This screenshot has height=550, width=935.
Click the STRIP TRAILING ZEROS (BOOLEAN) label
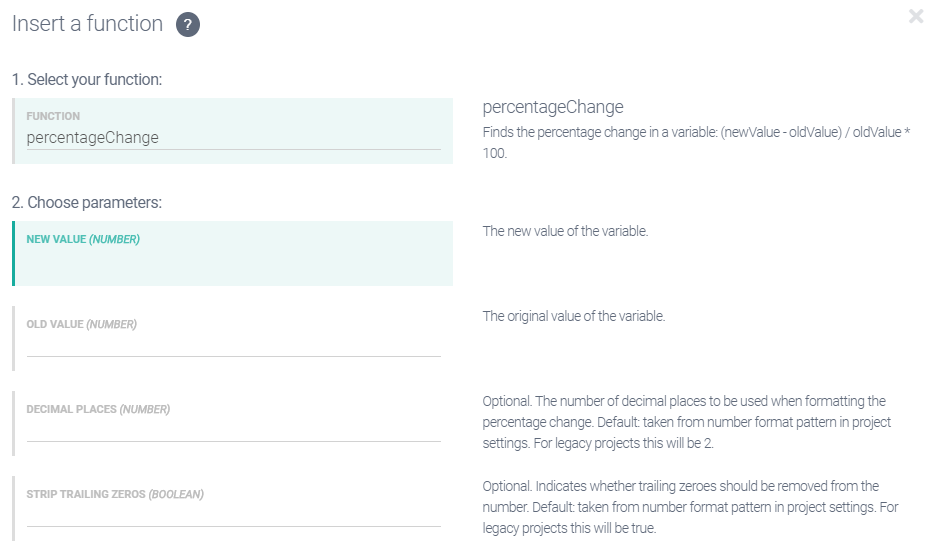[x=115, y=495]
